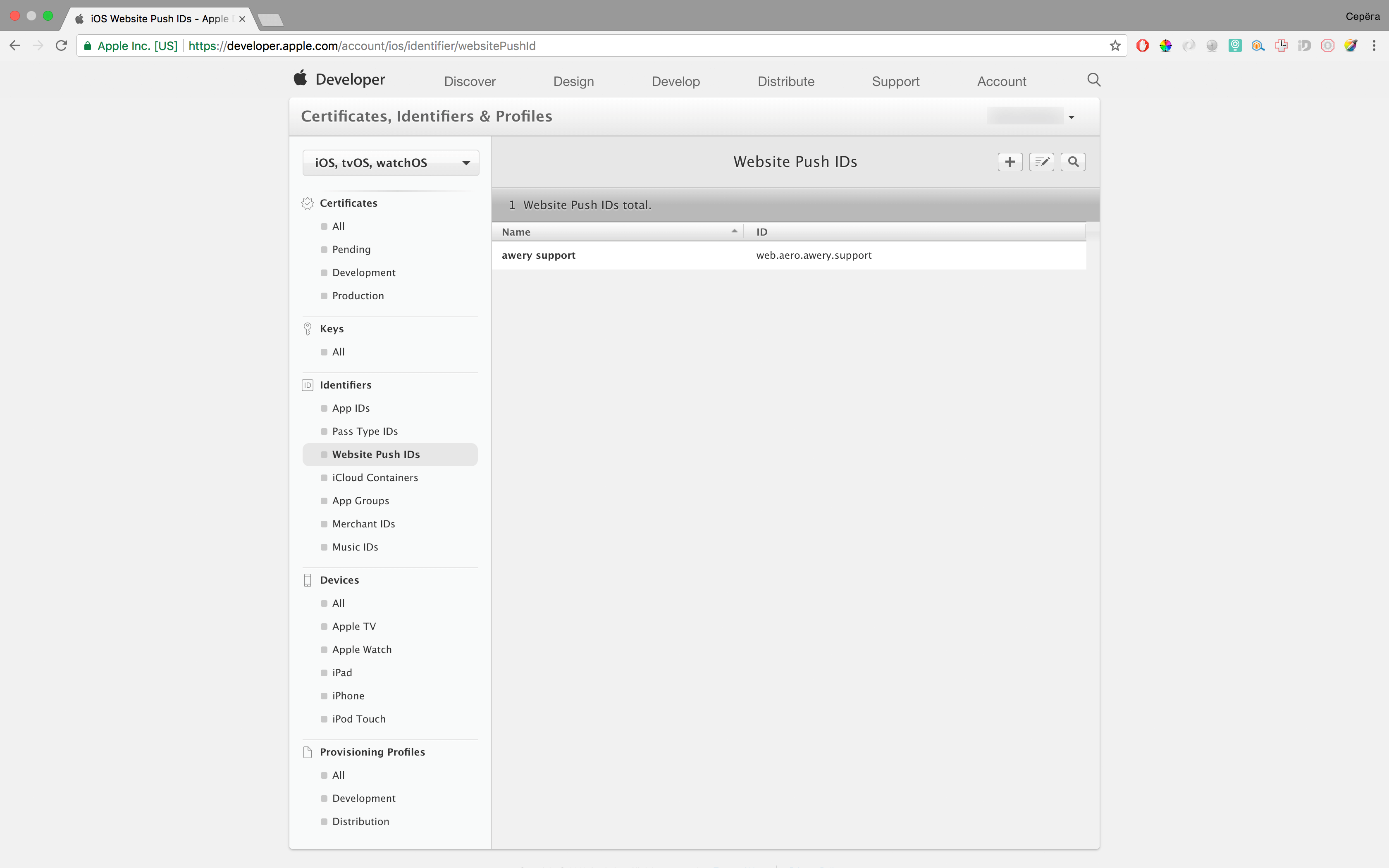Go back with the browser back arrow
The width and height of the screenshot is (1389, 868).
pos(15,46)
